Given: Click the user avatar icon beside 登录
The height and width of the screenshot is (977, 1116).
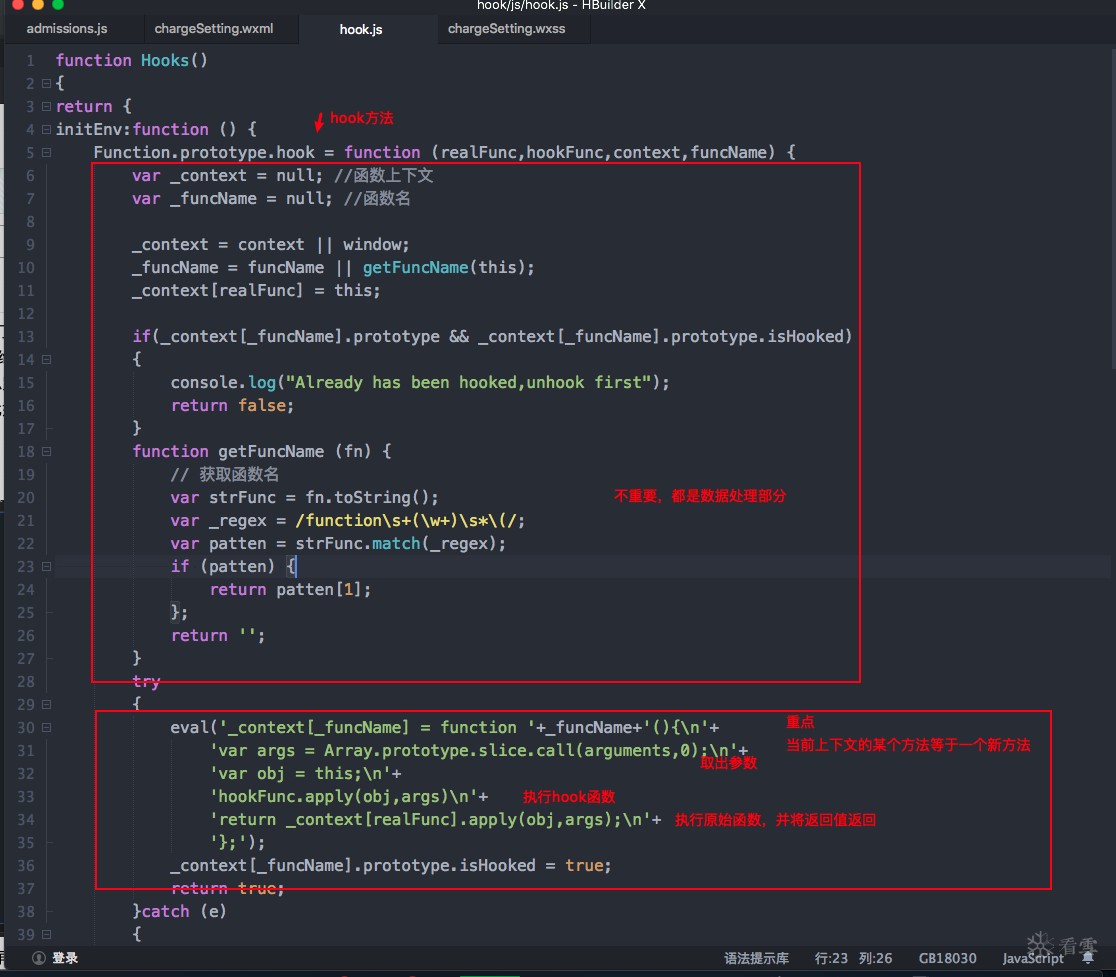Looking at the screenshot, I should [x=38, y=958].
